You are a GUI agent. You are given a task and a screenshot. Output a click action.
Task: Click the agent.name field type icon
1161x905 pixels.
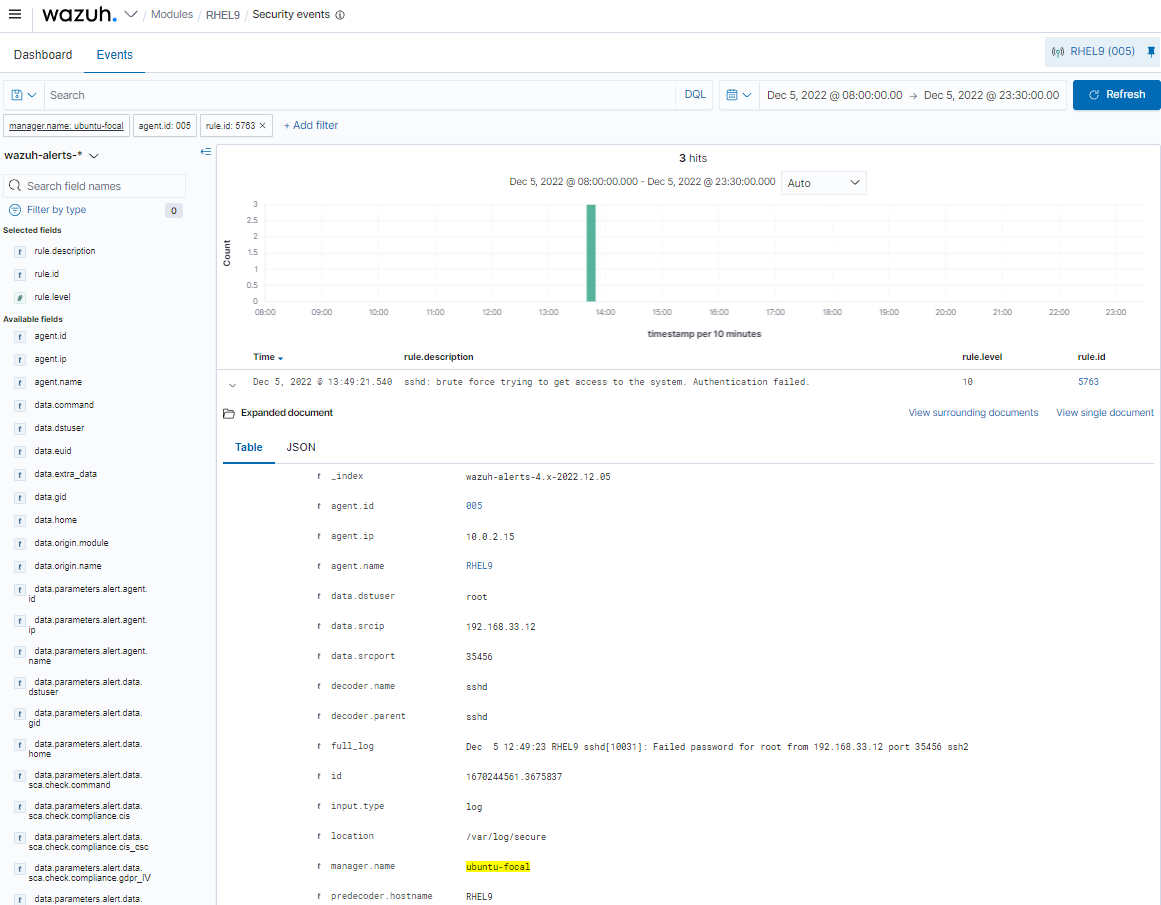(20, 383)
